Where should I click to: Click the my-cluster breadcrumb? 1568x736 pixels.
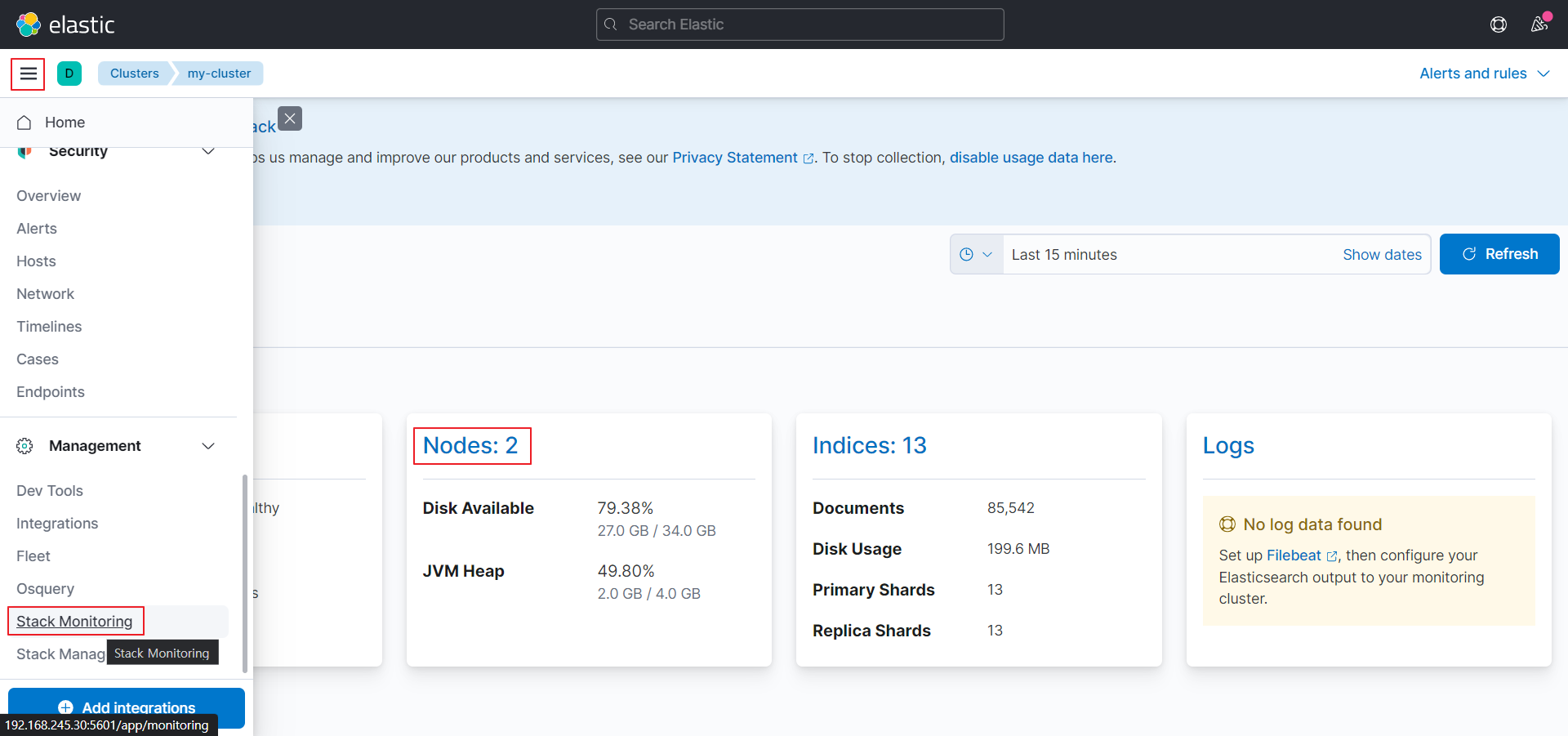click(x=220, y=74)
